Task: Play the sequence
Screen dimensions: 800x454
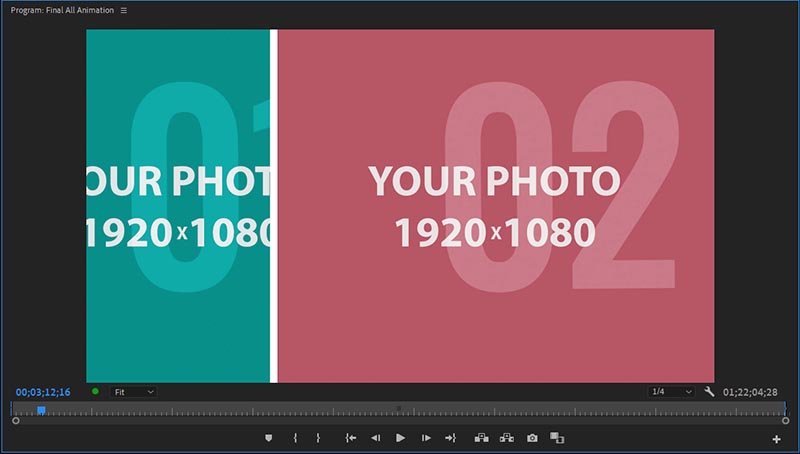Action: click(401, 438)
